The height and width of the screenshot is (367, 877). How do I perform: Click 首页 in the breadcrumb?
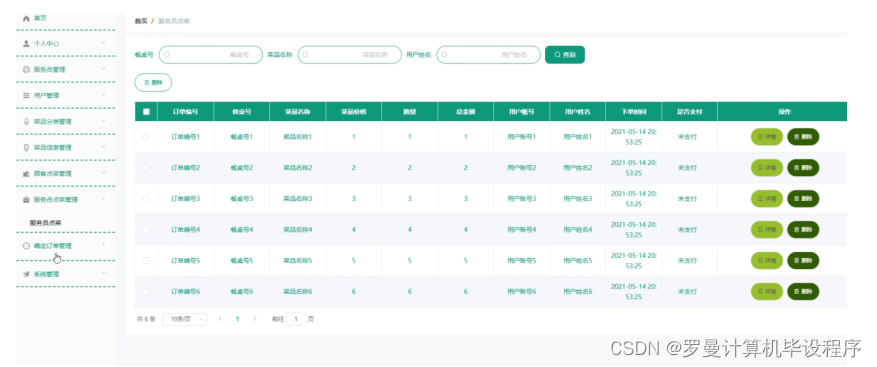140,21
